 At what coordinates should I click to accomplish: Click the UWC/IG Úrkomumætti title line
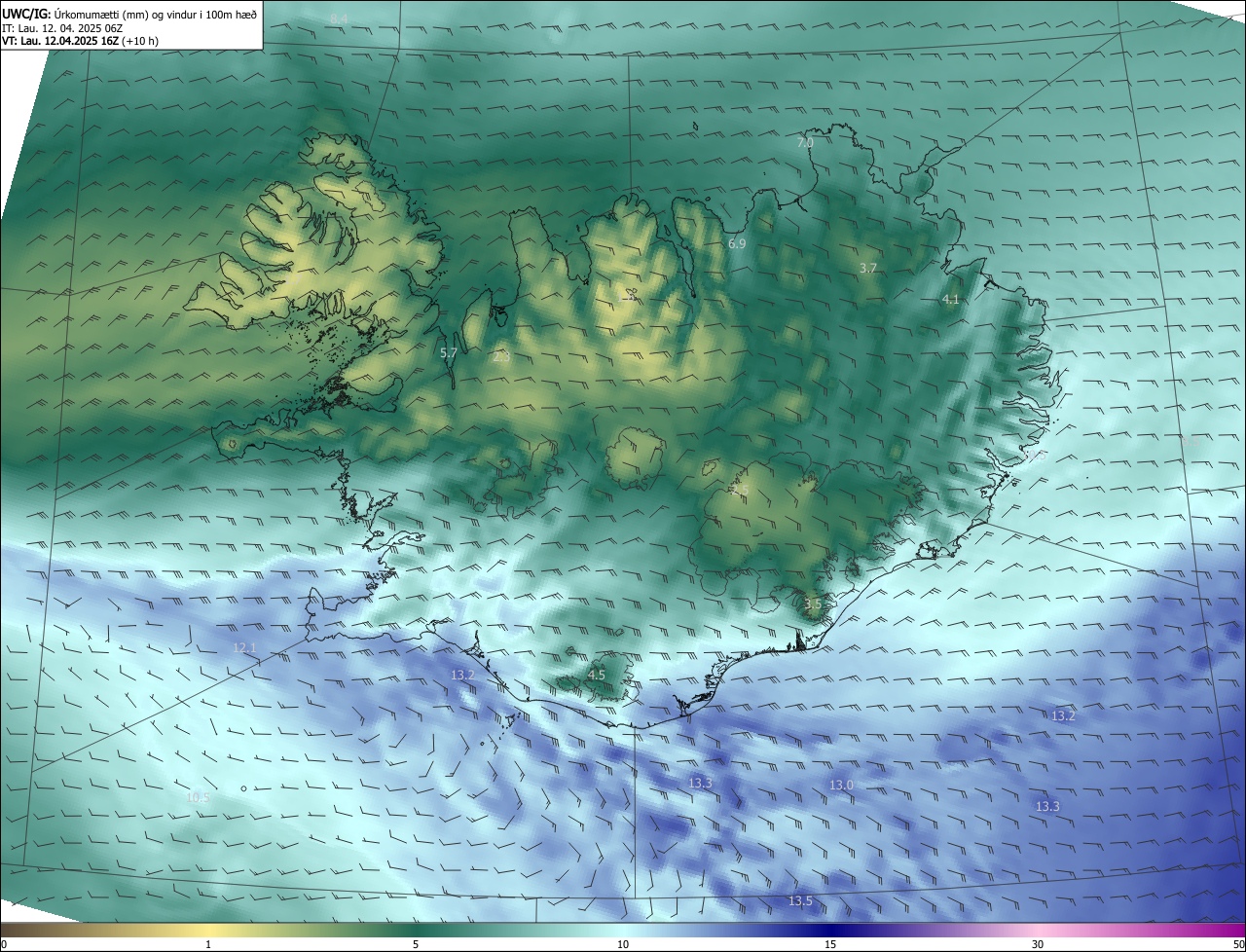tap(129, 14)
